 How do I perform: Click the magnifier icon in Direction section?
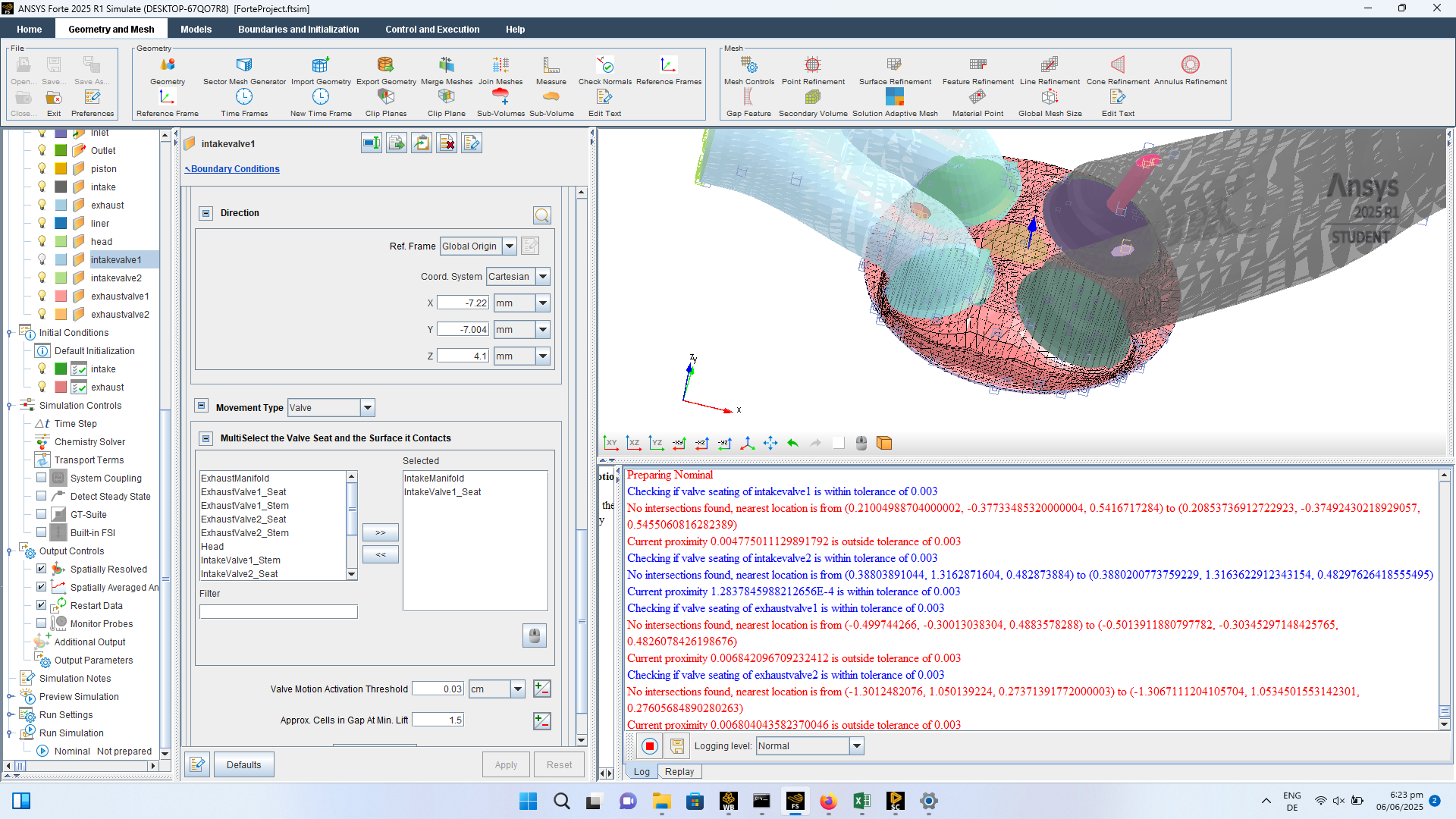542,215
